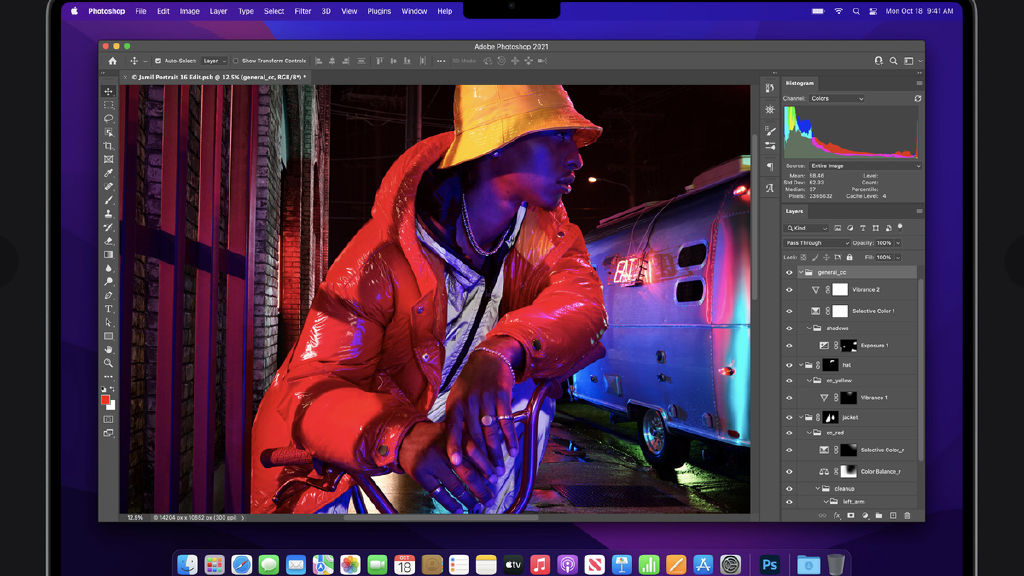Enable Show Transform Controls checkbox

pyautogui.click(x=236, y=61)
